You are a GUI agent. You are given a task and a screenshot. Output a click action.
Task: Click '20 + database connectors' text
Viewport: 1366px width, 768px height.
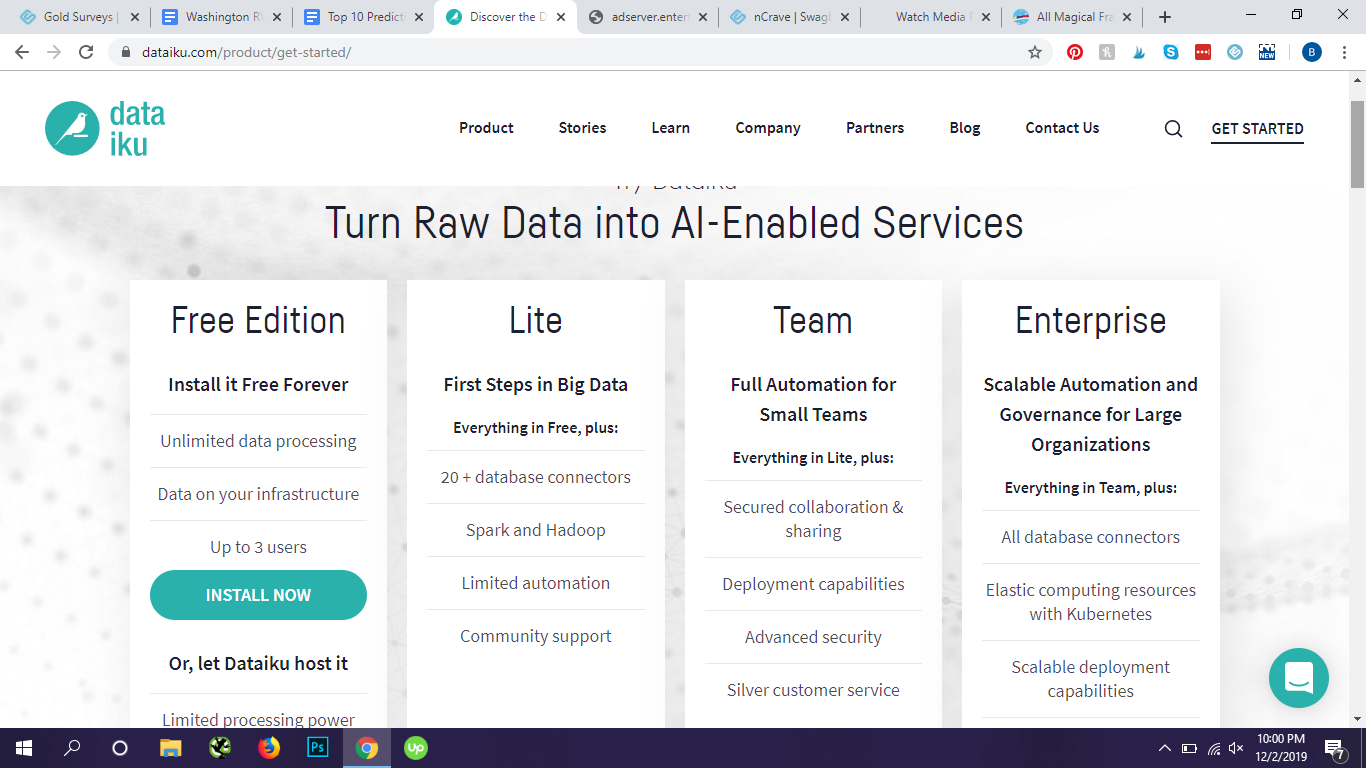pos(536,477)
